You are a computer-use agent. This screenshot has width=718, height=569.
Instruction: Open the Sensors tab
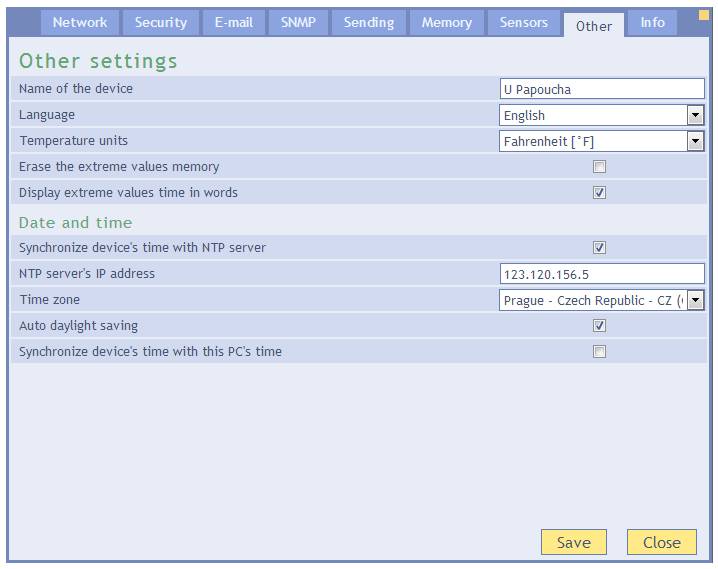[524, 23]
